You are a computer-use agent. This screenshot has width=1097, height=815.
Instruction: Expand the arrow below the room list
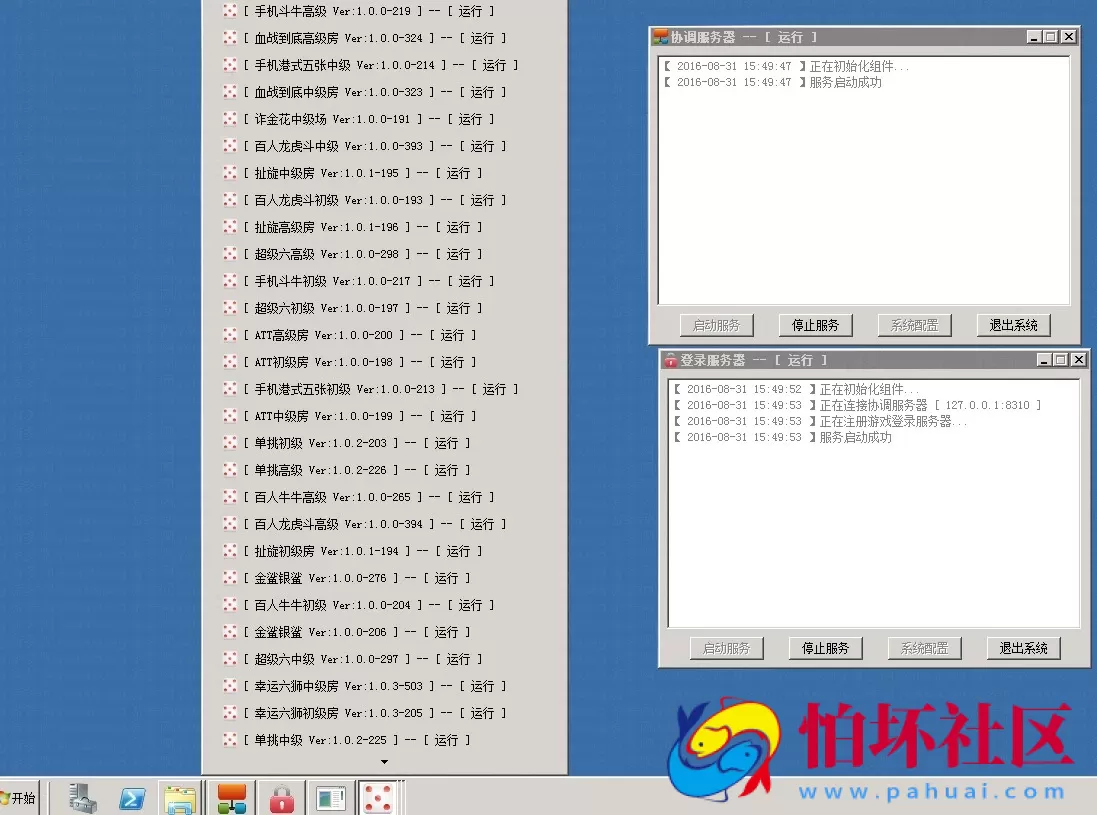click(383, 762)
